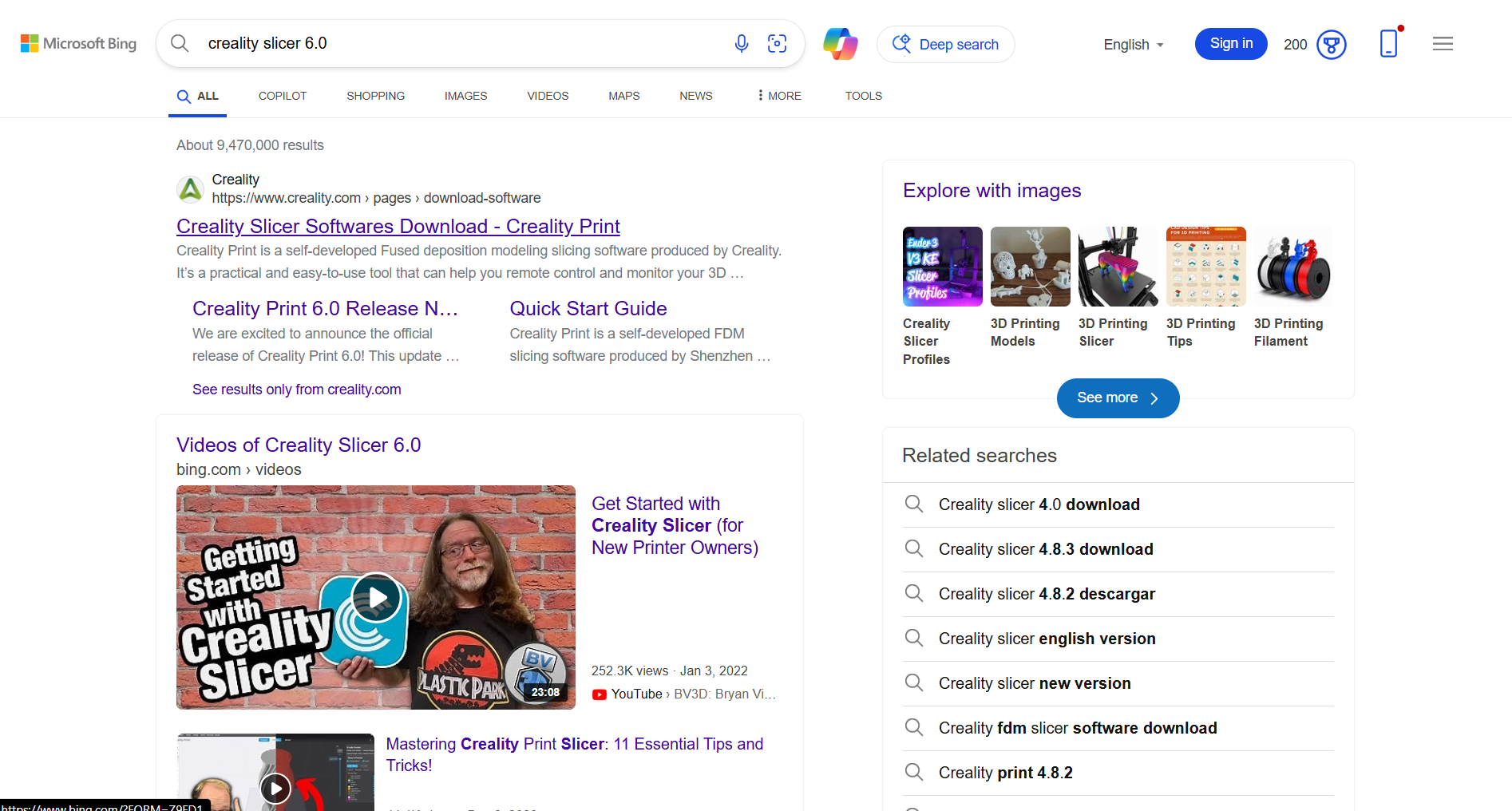The height and width of the screenshot is (811, 1512).
Task: Click the Microsoft Bing logo
Action: click(78, 43)
